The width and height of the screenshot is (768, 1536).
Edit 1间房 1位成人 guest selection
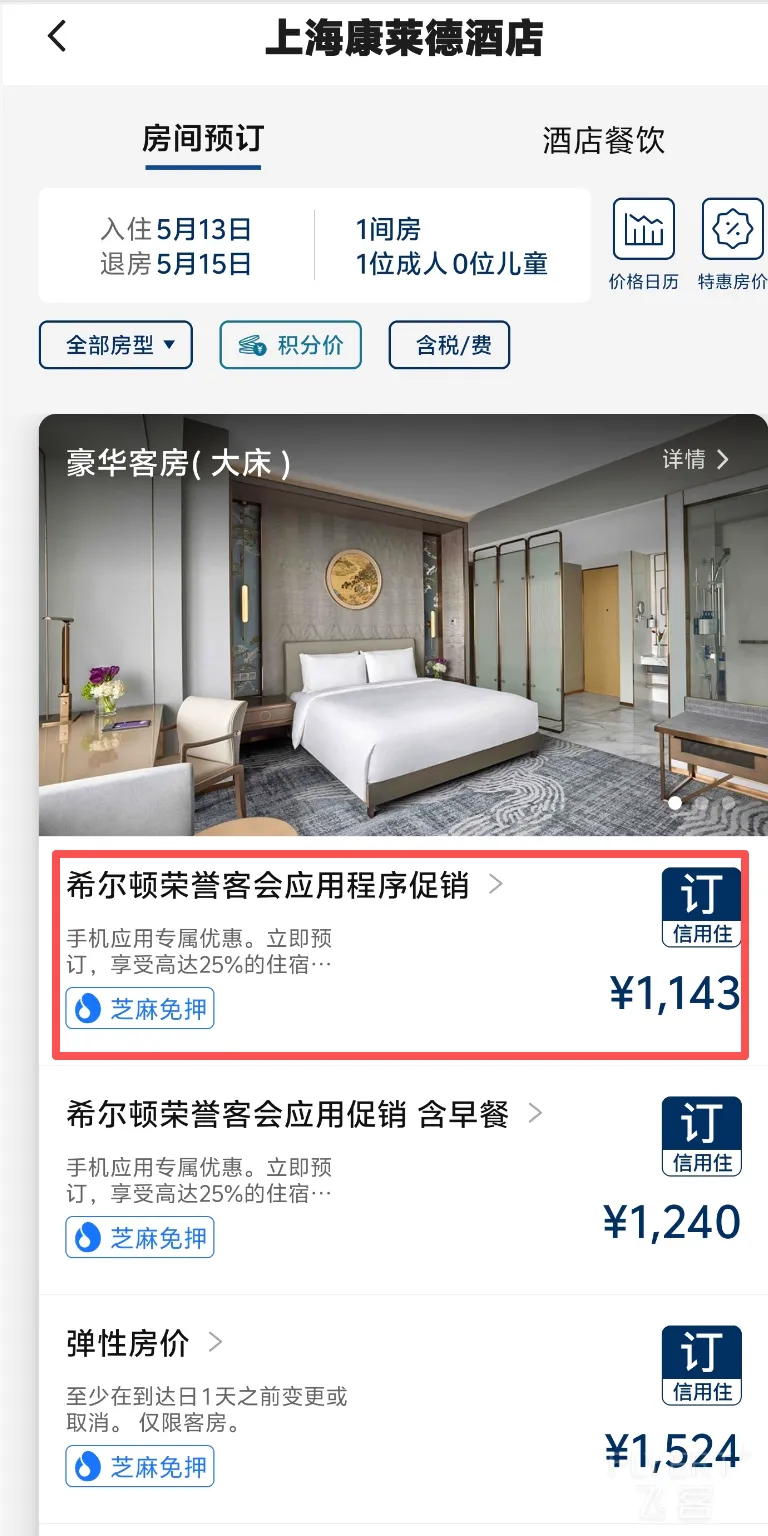[x=451, y=246]
